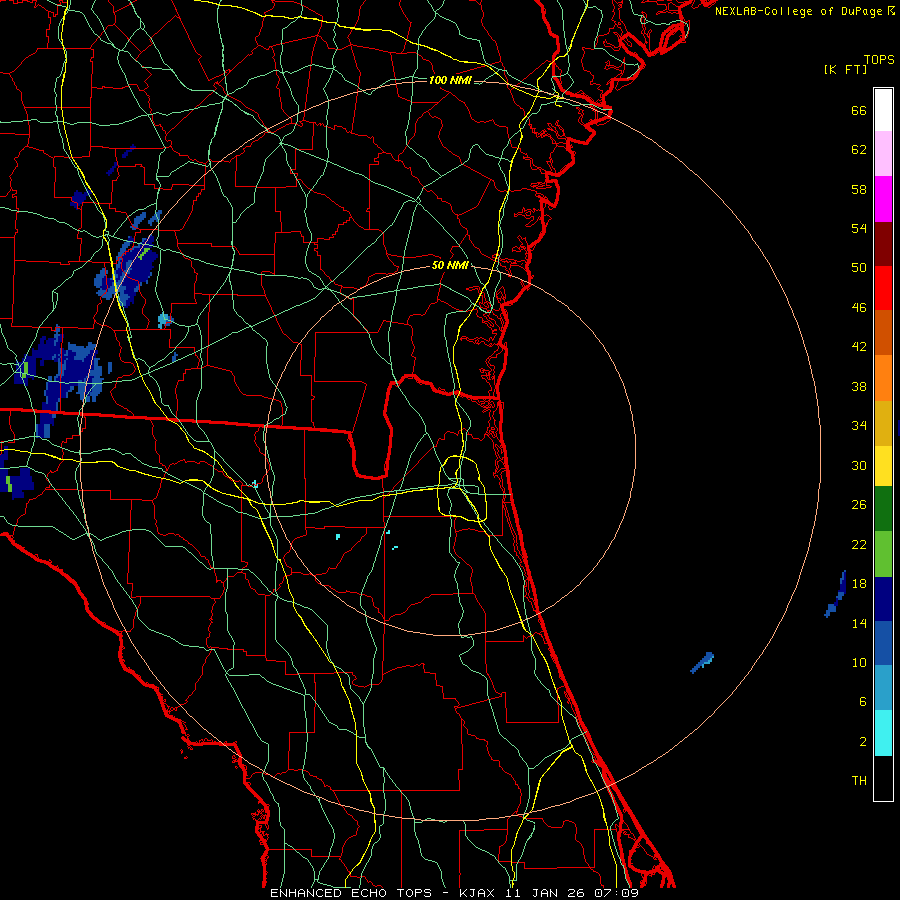Image resolution: width=900 pixels, height=900 pixels.
Task: Click the light green 26 K FT swatch
Action: click(x=883, y=554)
